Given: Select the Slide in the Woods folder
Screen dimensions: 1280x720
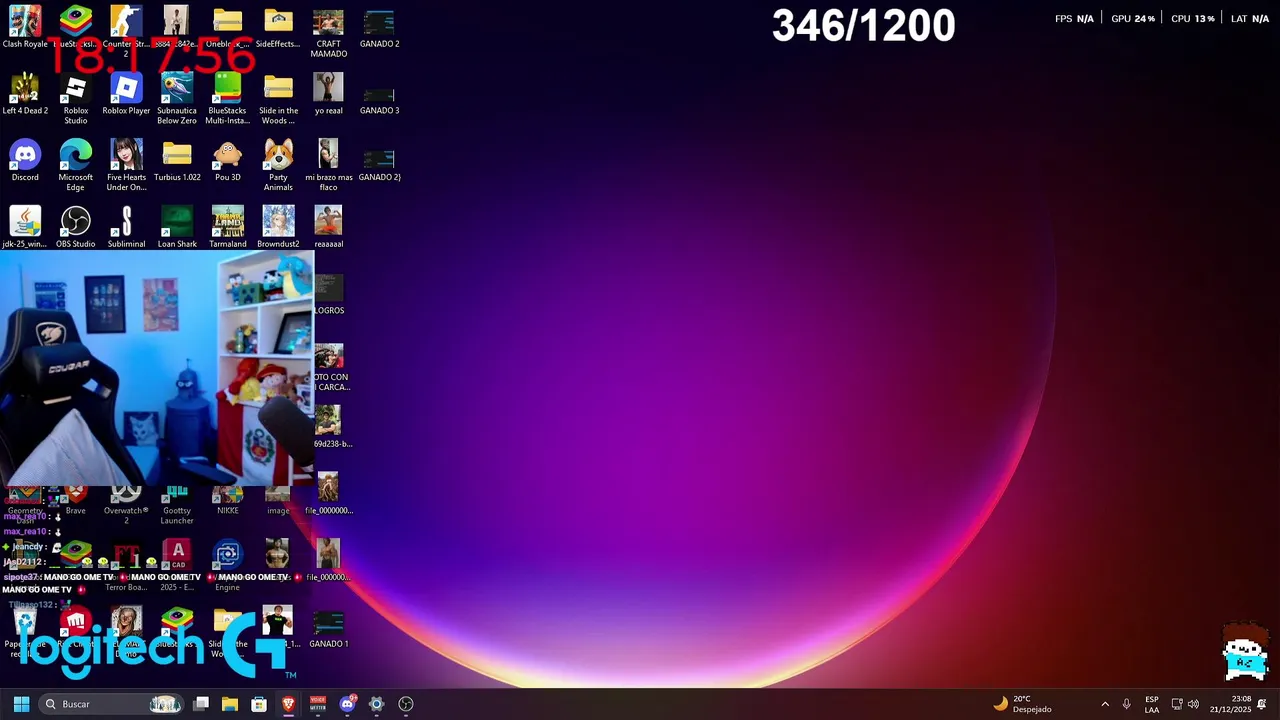Looking at the screenshot, I should tap(278, 98).
